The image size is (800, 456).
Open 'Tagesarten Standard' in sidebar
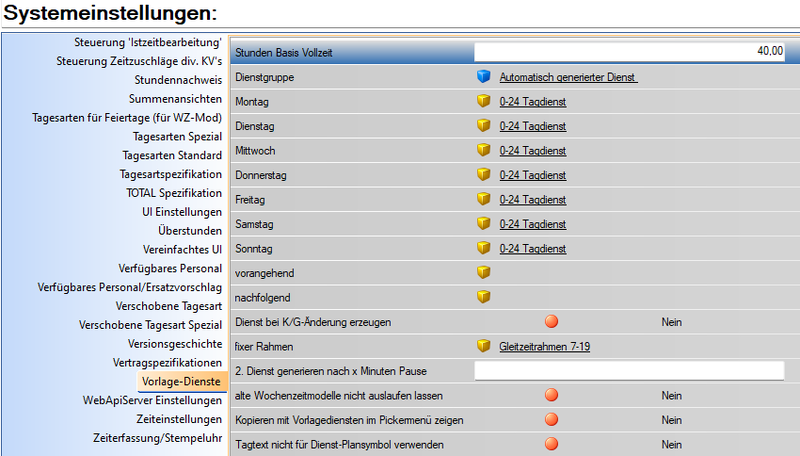(172, 156)
